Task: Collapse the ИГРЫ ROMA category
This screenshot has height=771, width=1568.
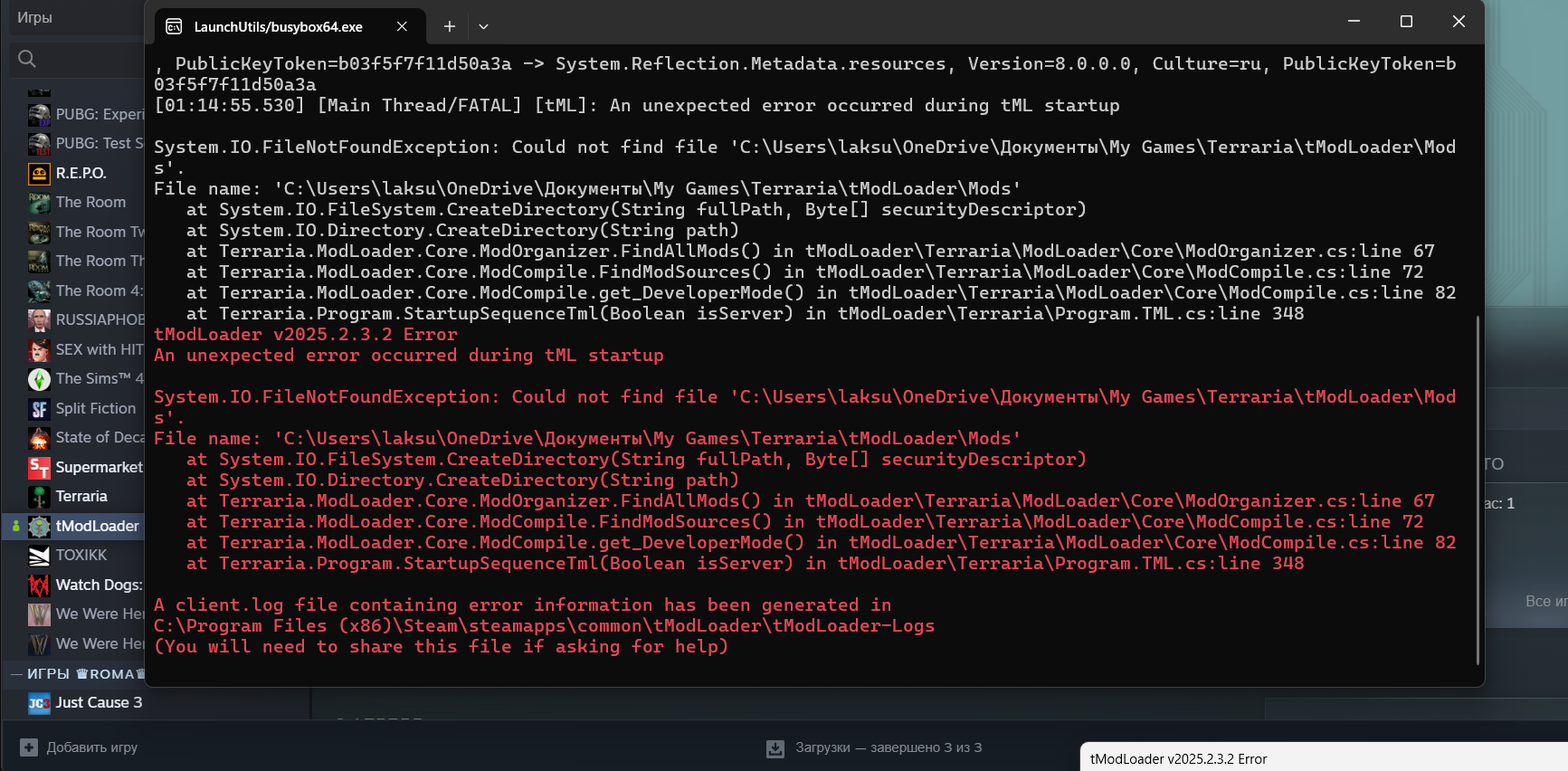Action: click(x=15, y=674)
